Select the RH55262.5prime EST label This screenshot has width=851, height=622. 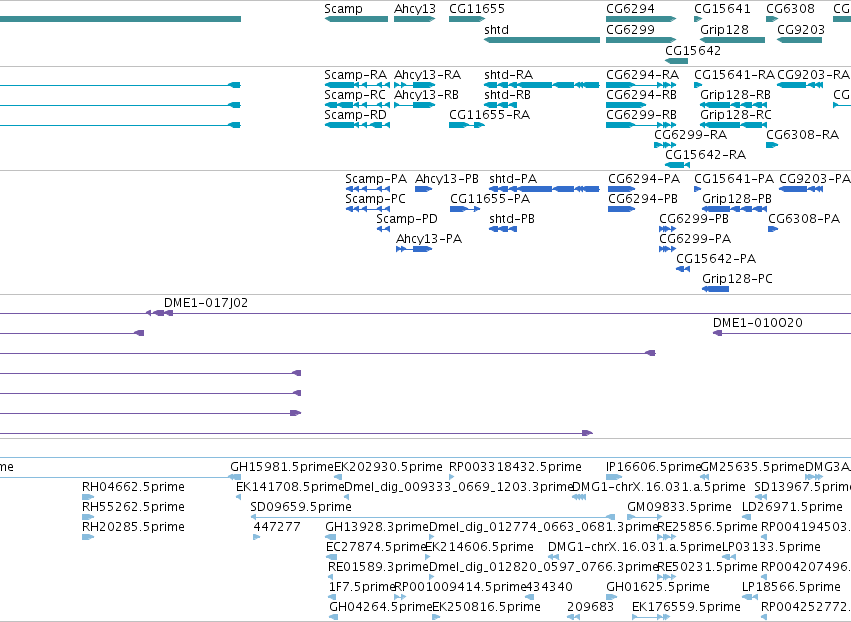[x=134, y=507]
